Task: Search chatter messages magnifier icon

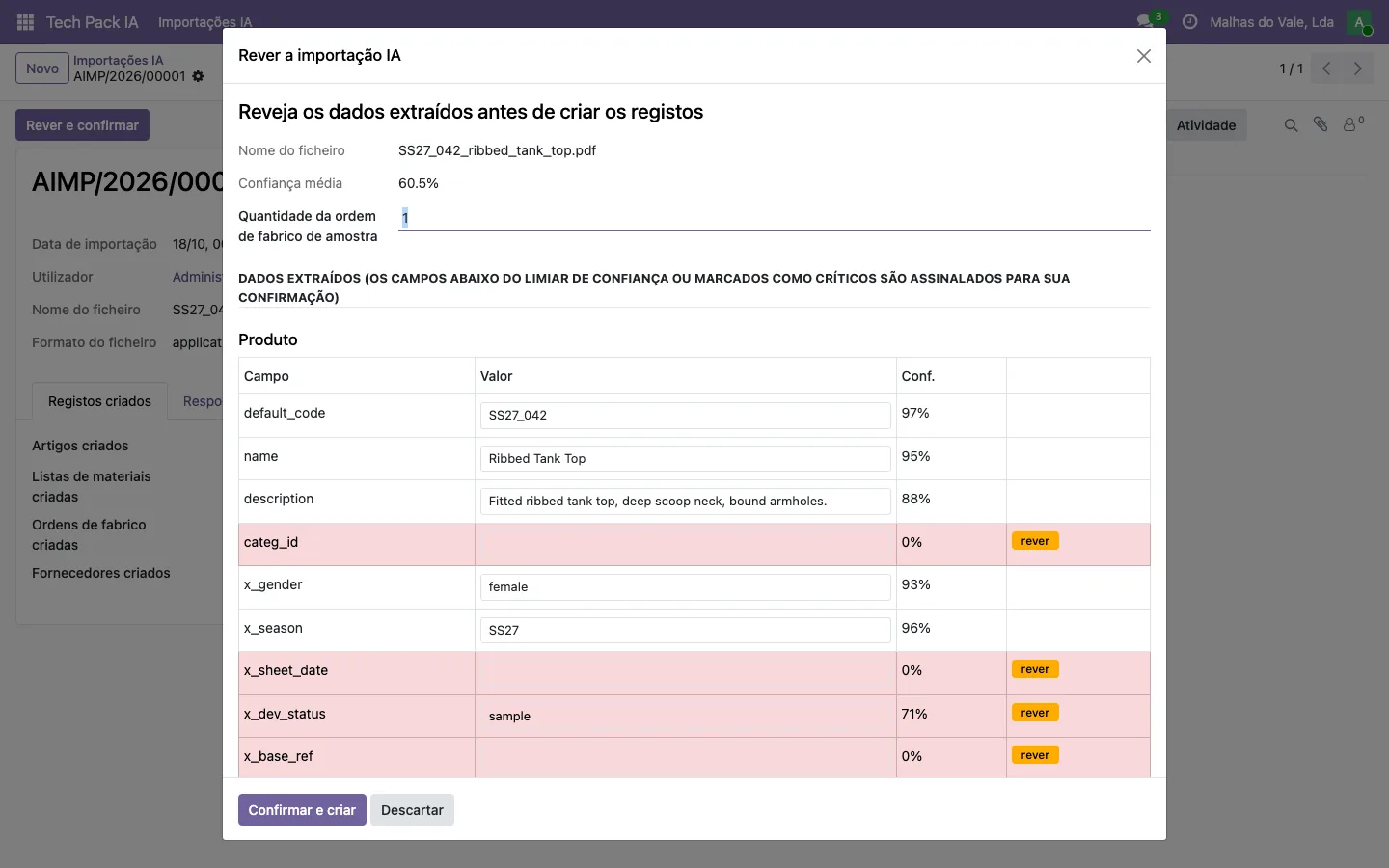Action: [1291, 125]
